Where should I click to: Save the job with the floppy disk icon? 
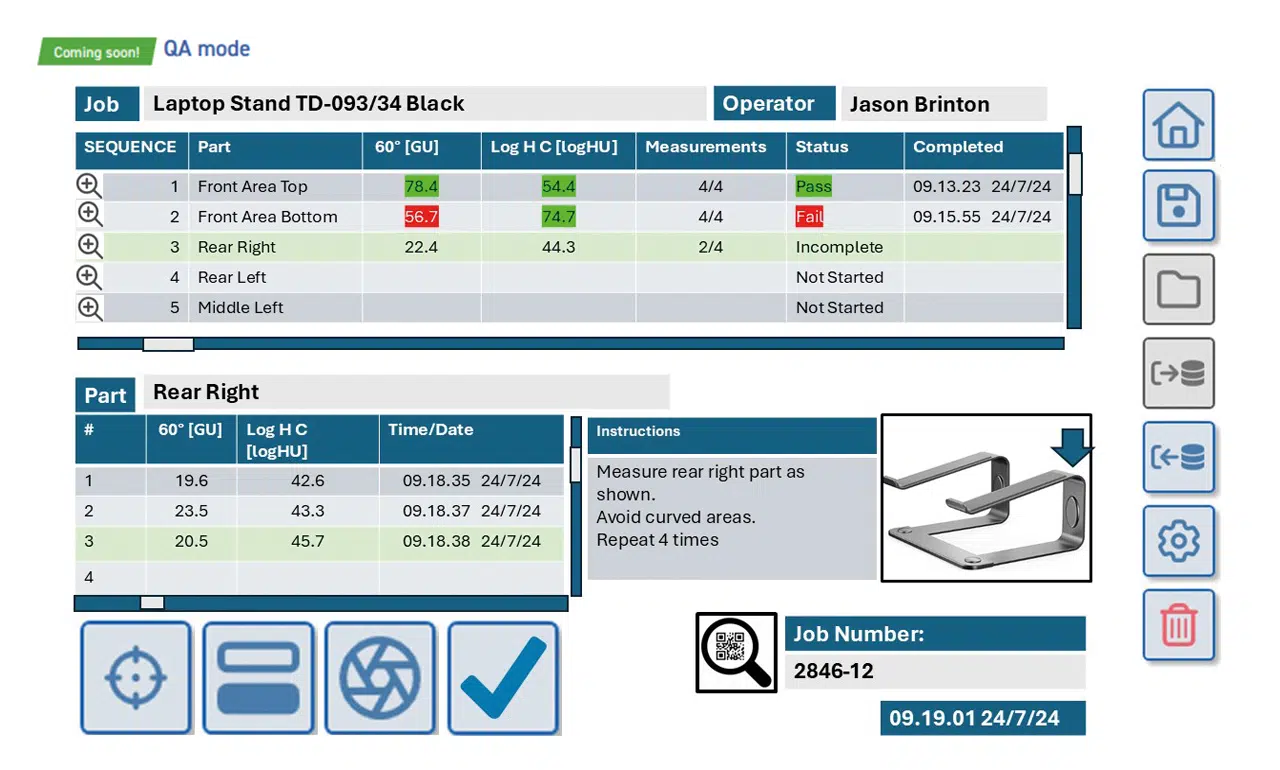(x=1178, y=205)
